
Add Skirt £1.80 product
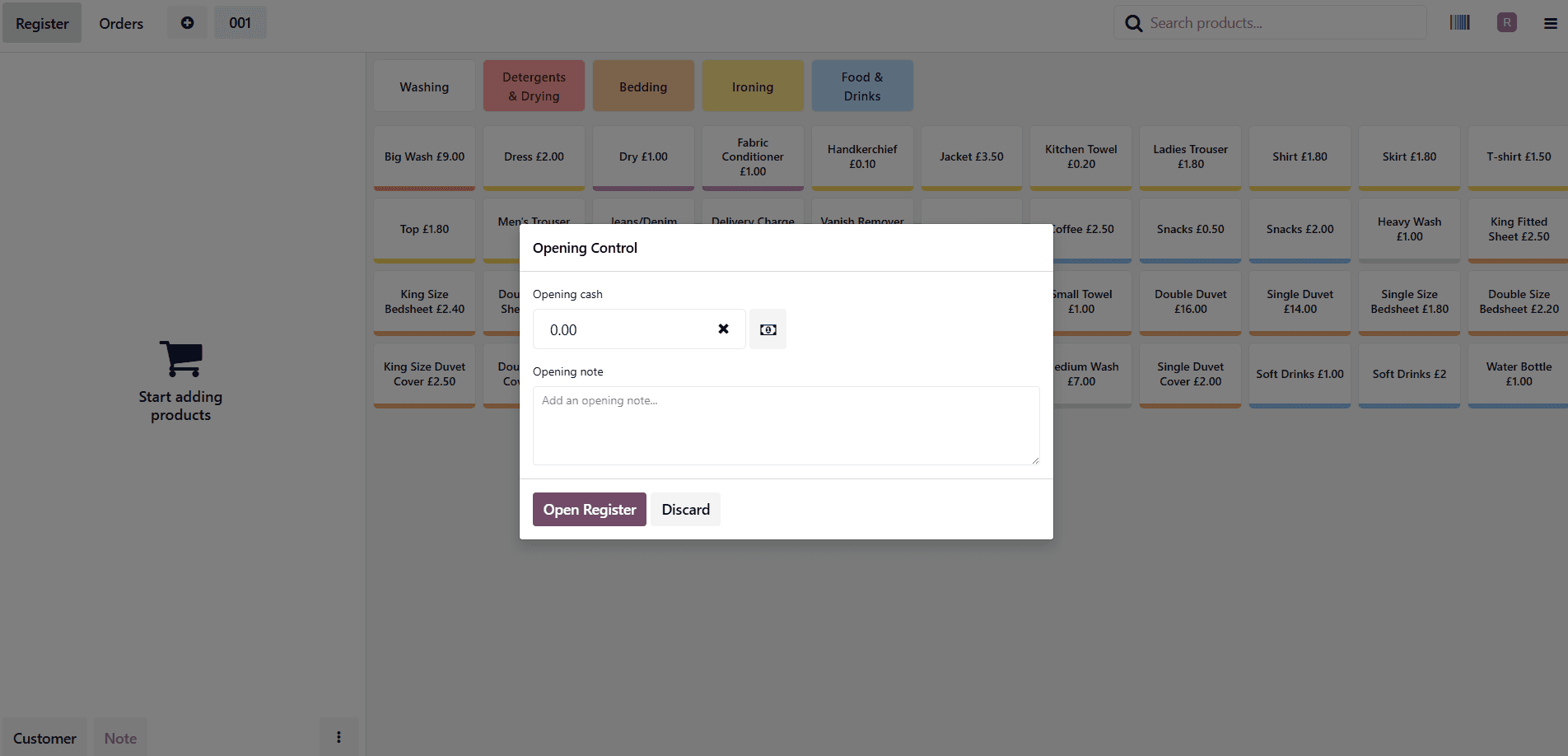1409,157
